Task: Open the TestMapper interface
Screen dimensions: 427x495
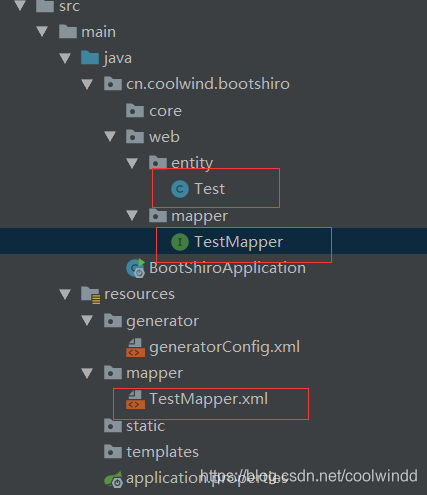Action: click(x=239, y=242)
